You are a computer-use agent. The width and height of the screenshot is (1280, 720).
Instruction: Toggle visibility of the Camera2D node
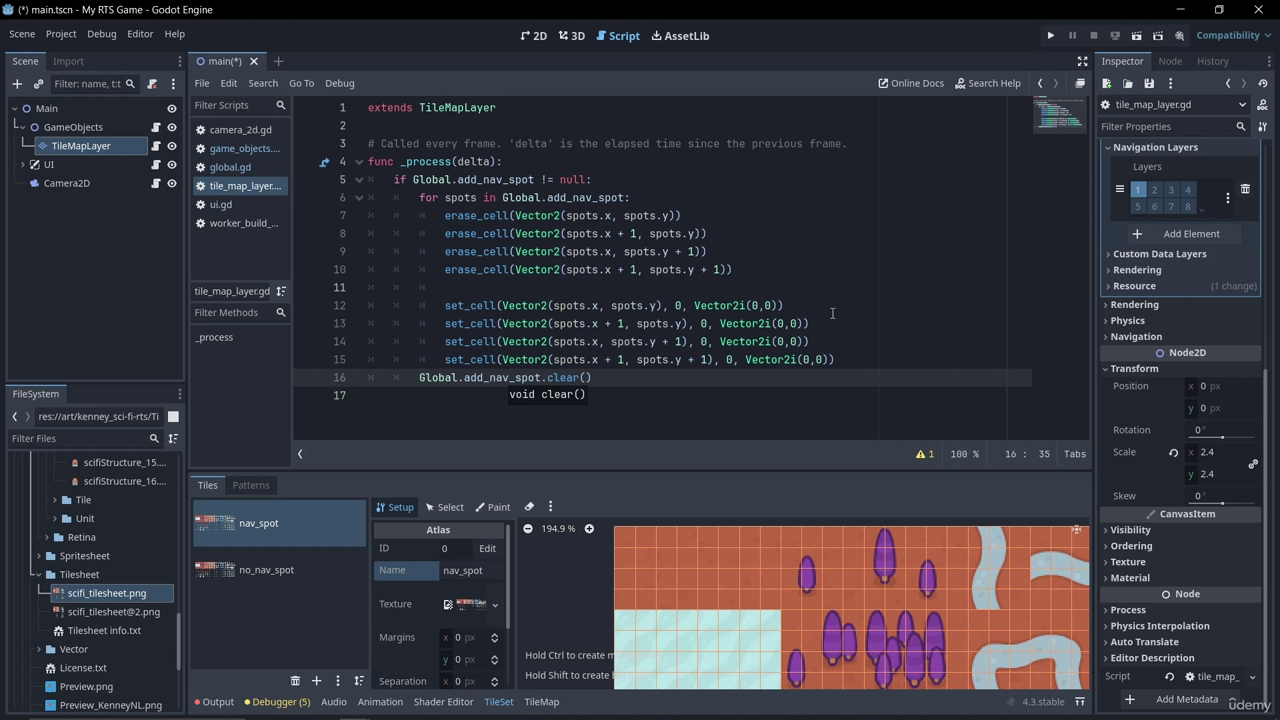pyautogui.click(x=172, y=184)
